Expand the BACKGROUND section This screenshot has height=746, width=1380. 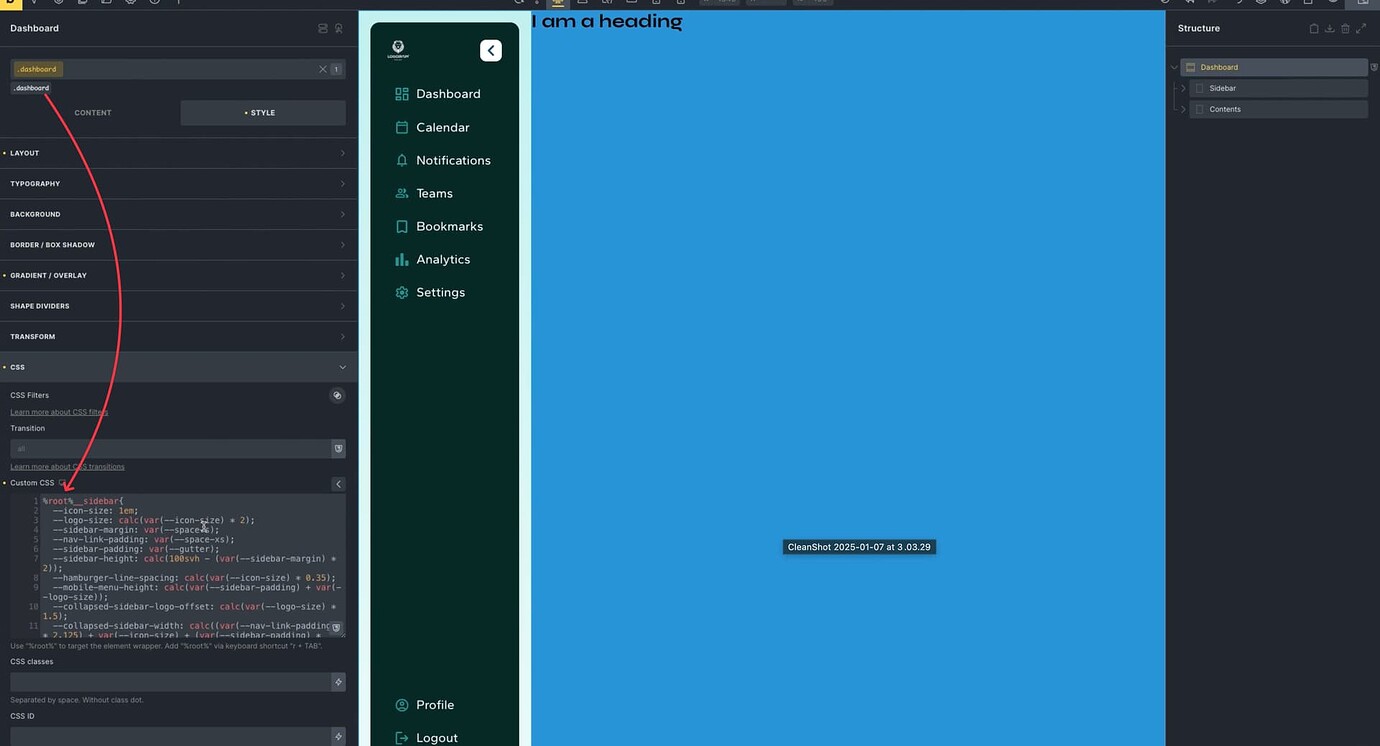178,214
